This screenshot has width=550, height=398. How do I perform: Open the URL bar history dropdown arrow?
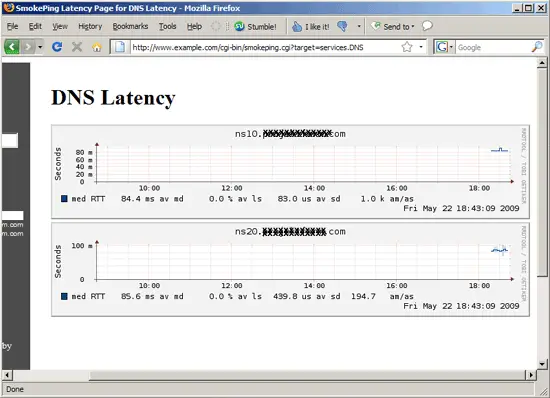[x=421, y=47]
